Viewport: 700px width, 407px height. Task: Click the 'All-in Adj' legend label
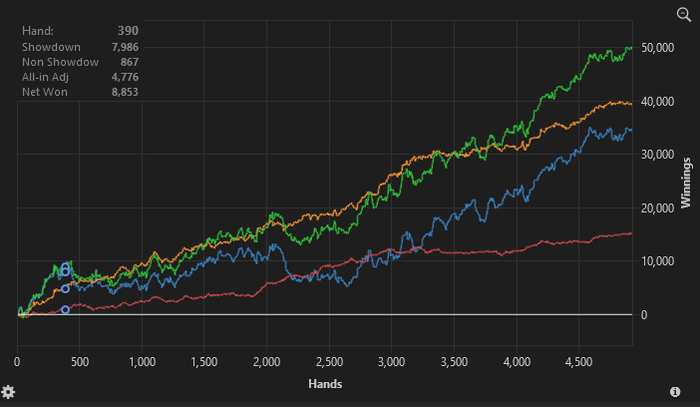(x=45, y=77)
